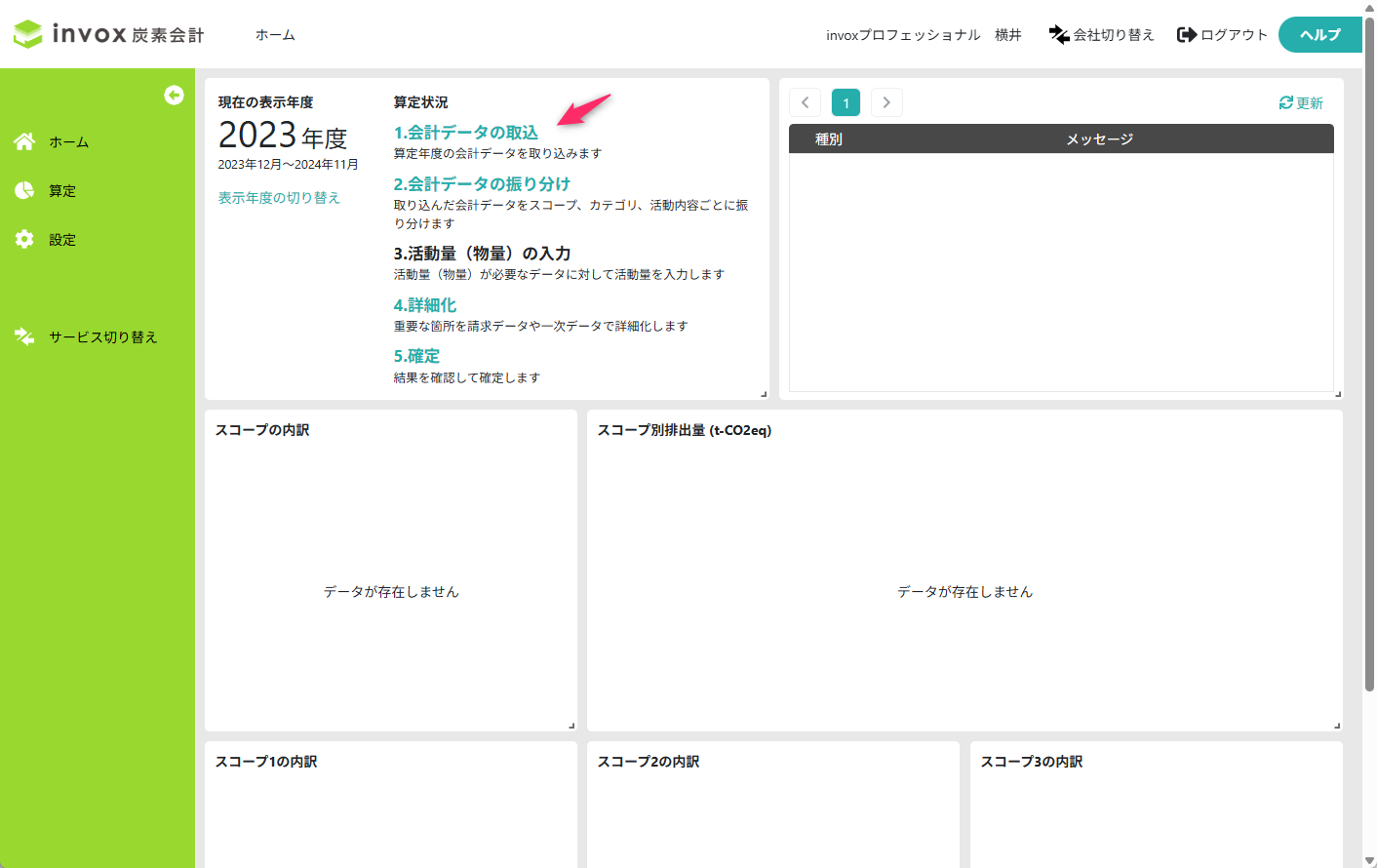This screenshot has width=1377, height=868.
Task: Click the スコープ3の内訳 panel title
Action: coord(1032,762)
